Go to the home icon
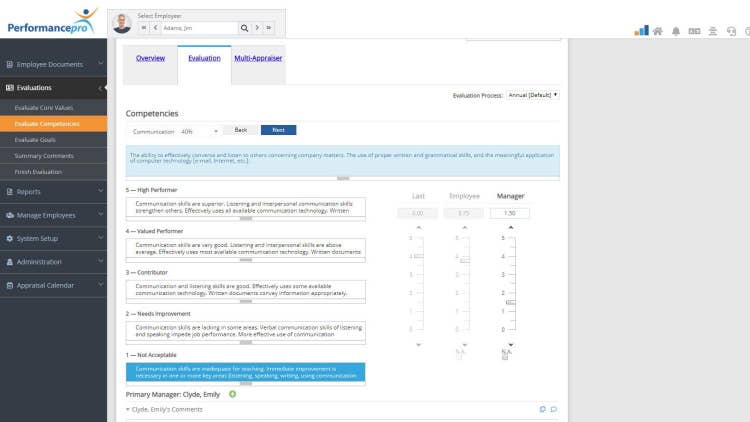750x422 pixels. [x=658, y=31]
